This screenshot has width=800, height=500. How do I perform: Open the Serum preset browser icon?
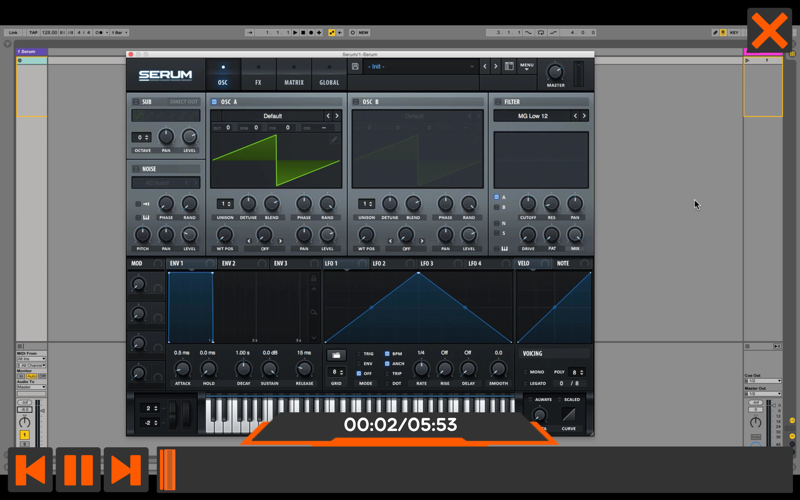[x=509, y=66]
